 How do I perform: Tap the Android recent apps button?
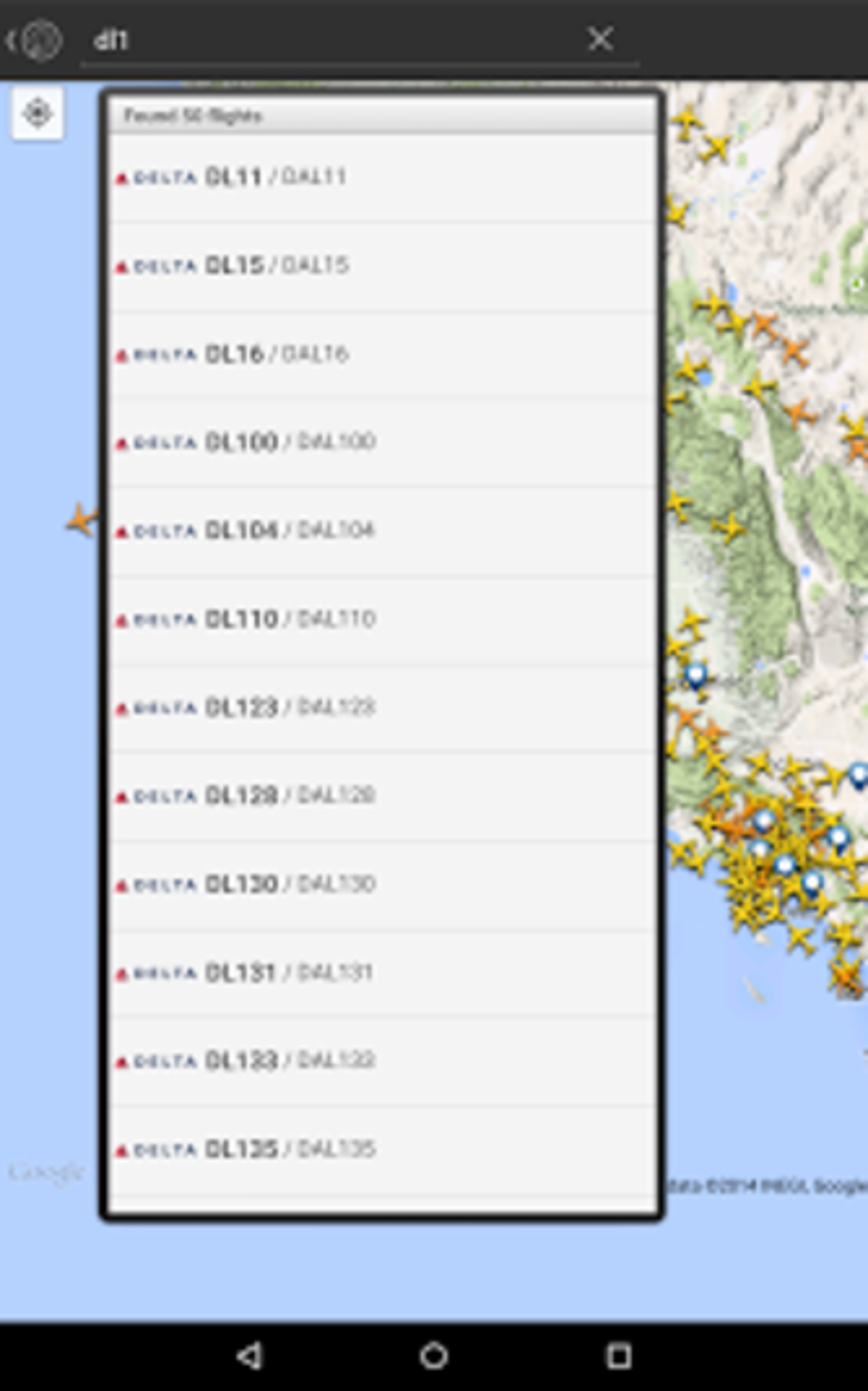[x=619, y=1355]
